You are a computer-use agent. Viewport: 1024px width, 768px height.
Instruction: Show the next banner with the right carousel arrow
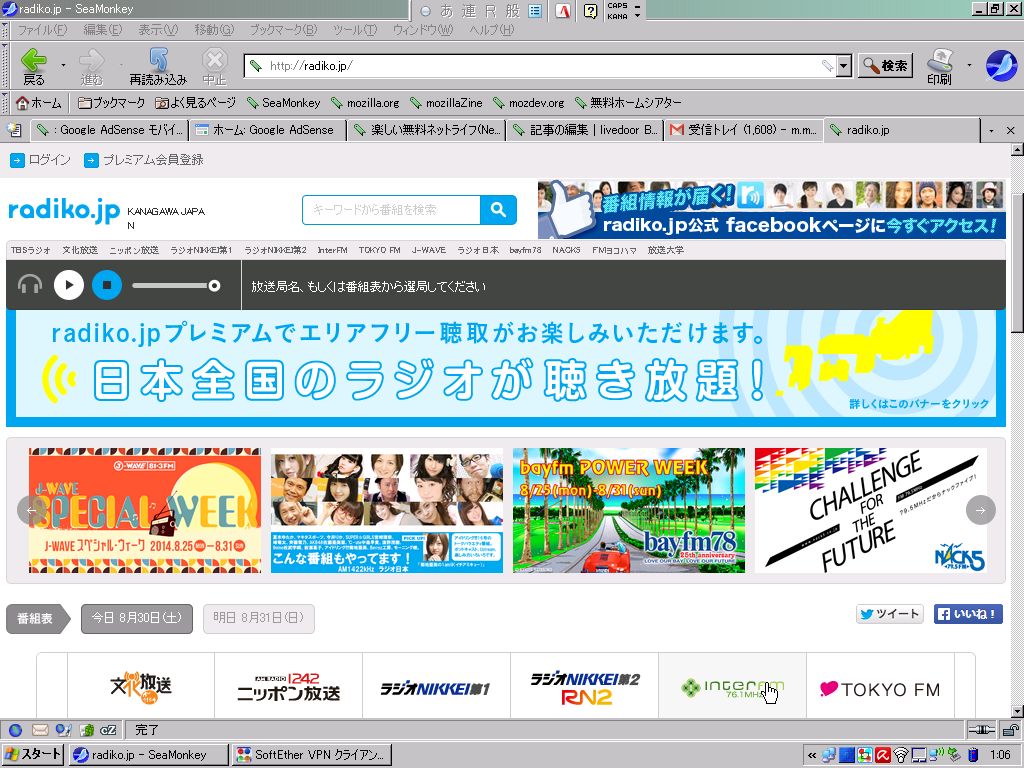(980, 510)
